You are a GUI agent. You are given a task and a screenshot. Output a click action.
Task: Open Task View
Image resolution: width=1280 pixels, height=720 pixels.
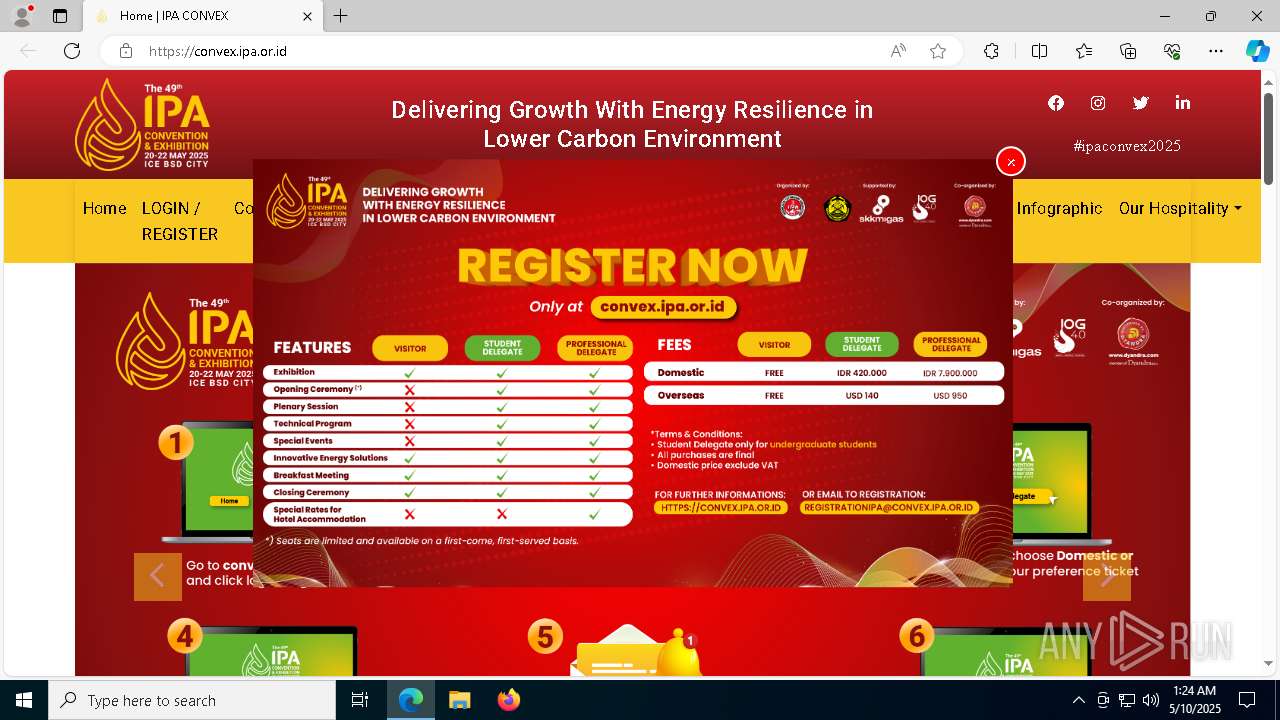tap(360, 700)
